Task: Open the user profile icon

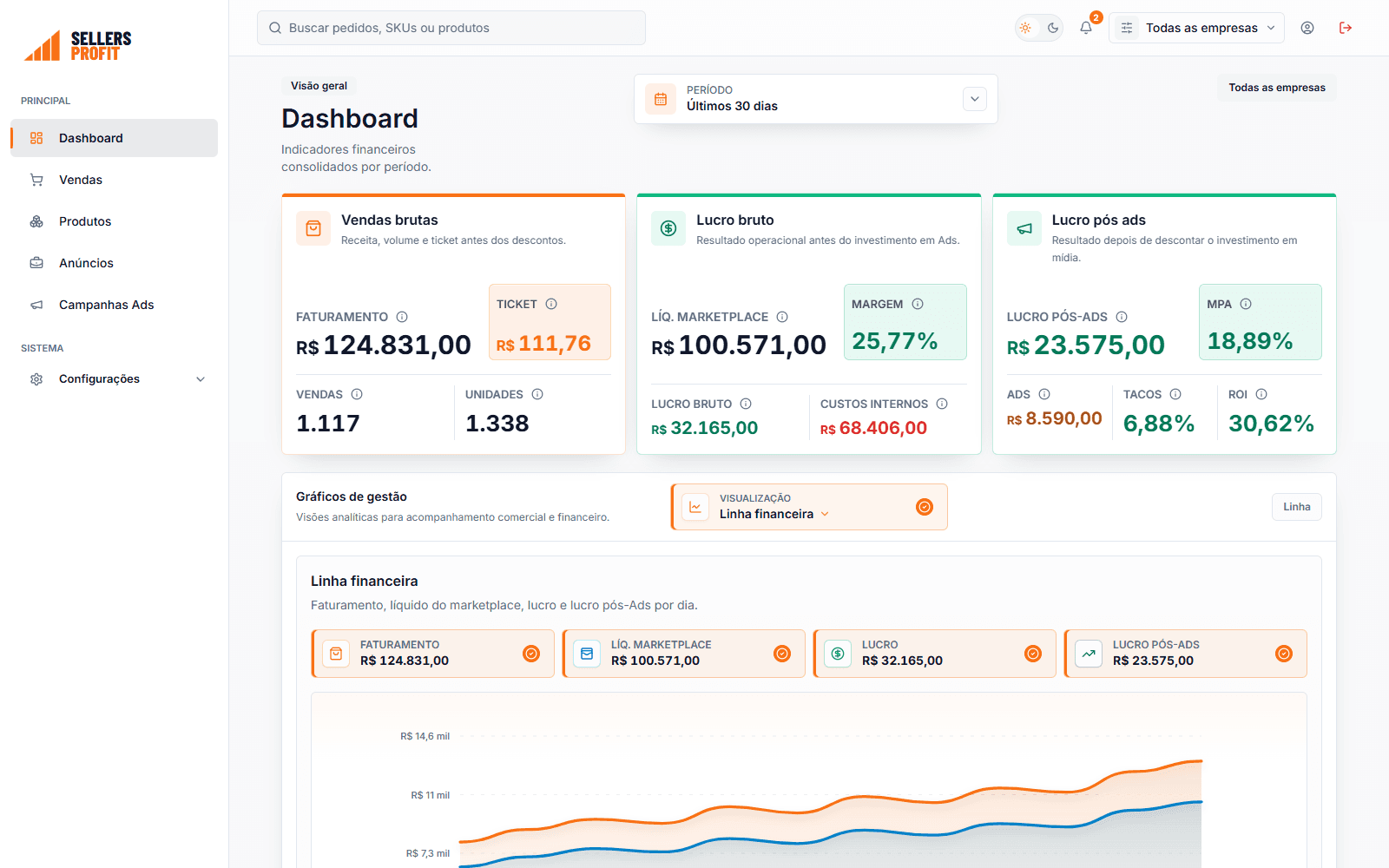Action: pyautogui.click(x=1307, y=28)
